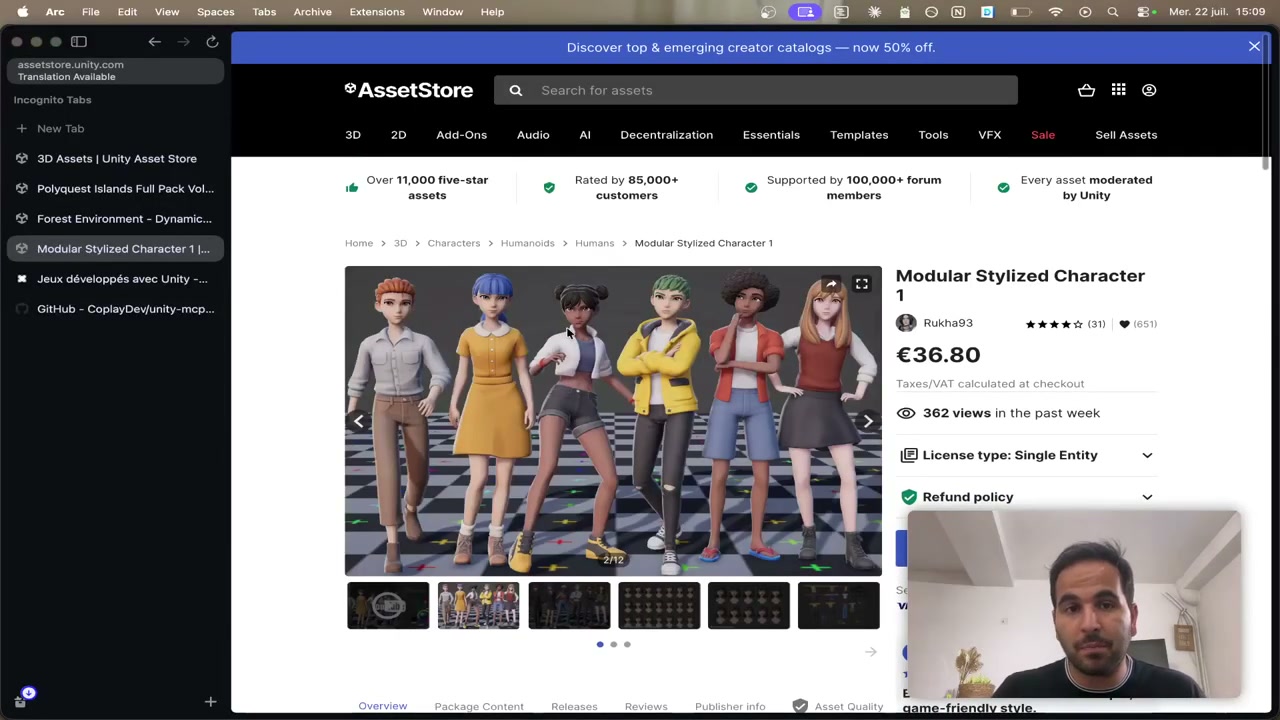Open the Wi-Fi menu bar icon
Image resolution: width=1280 pixels, height=720 pixels.
click(1055, 12)
